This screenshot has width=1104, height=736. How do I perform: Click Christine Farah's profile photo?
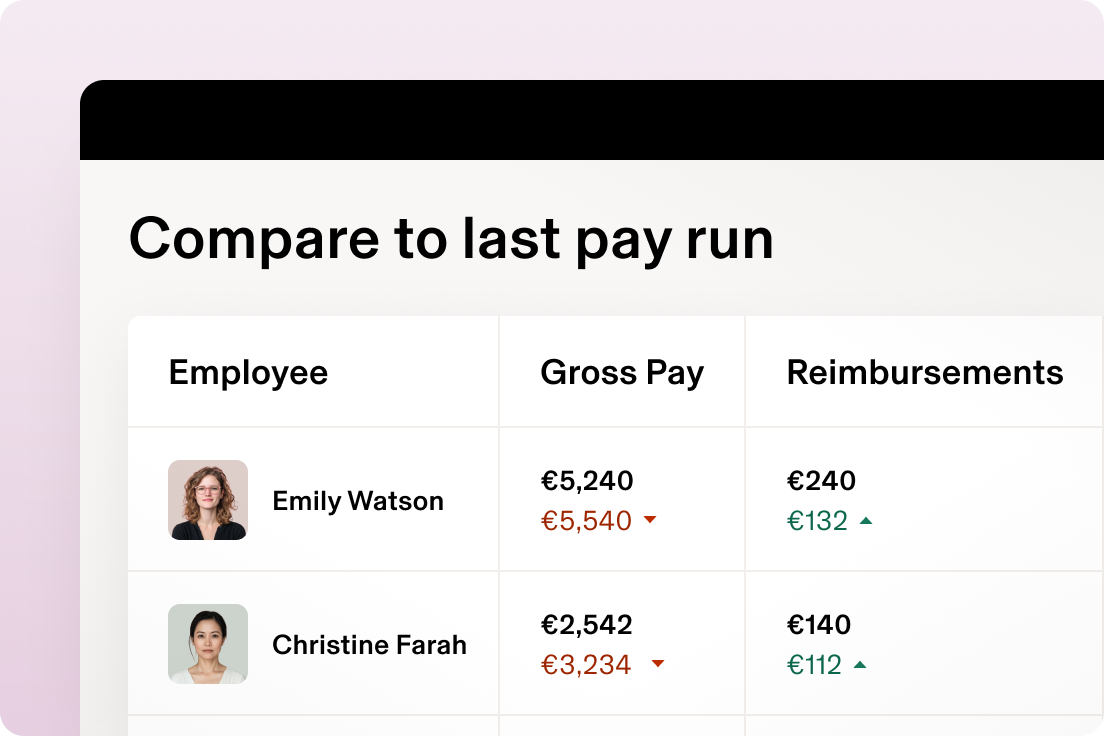point(208,644)
